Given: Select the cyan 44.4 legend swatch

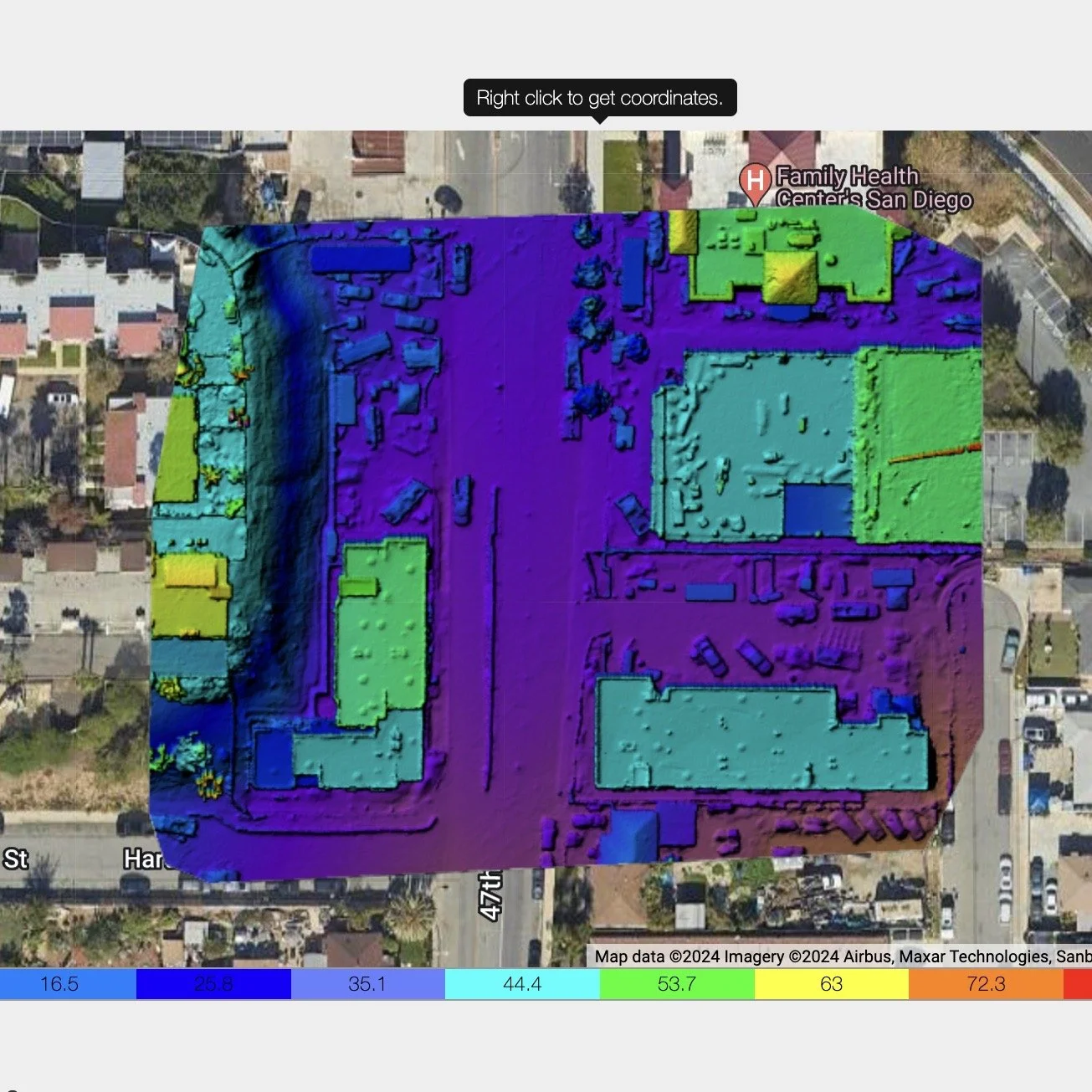Looking at the screenshot, I should pos(522,984).
